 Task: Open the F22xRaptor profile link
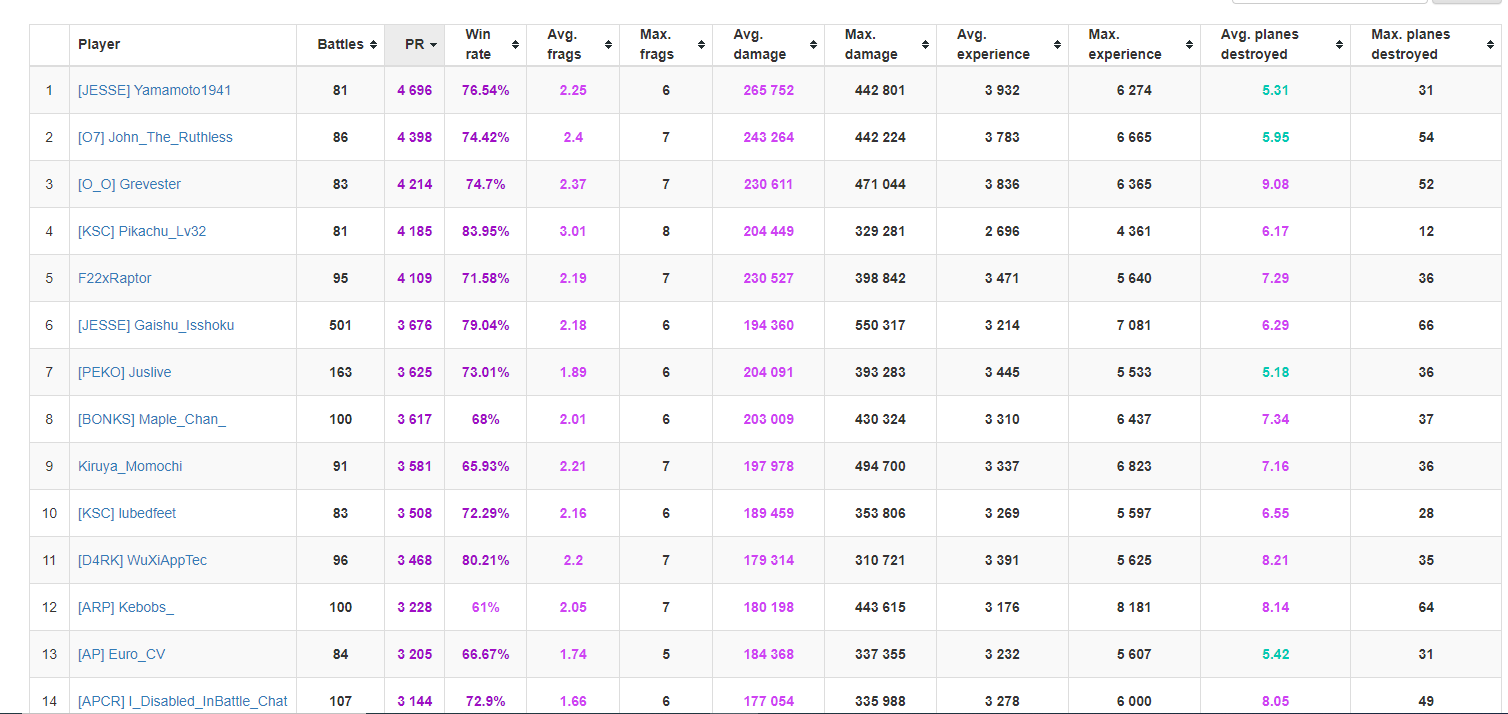[115, 279]
